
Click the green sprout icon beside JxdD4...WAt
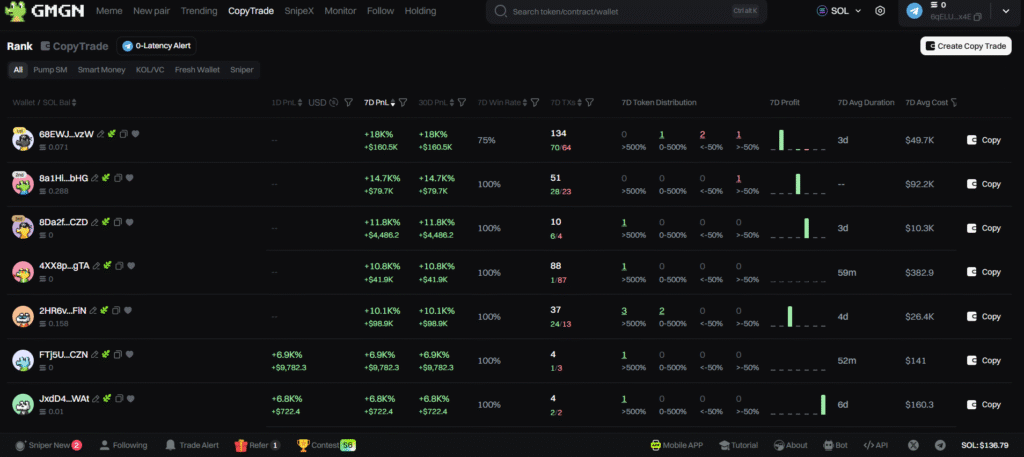click(107, 398)
